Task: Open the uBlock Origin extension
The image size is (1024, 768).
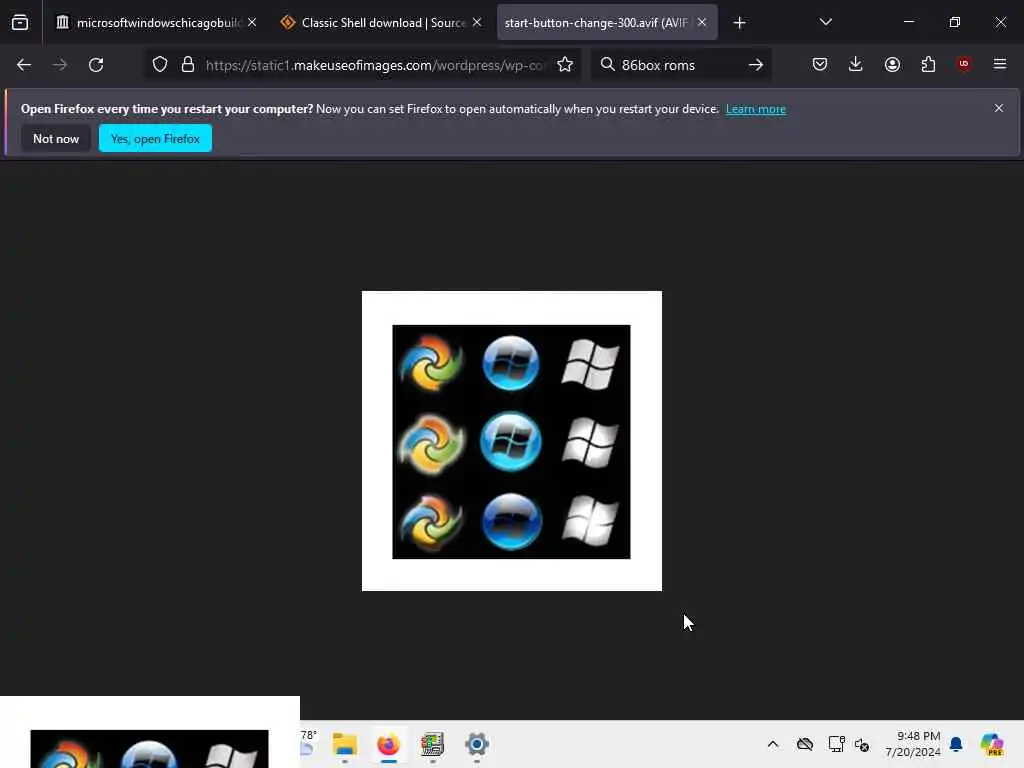Action: pos(964,64)
